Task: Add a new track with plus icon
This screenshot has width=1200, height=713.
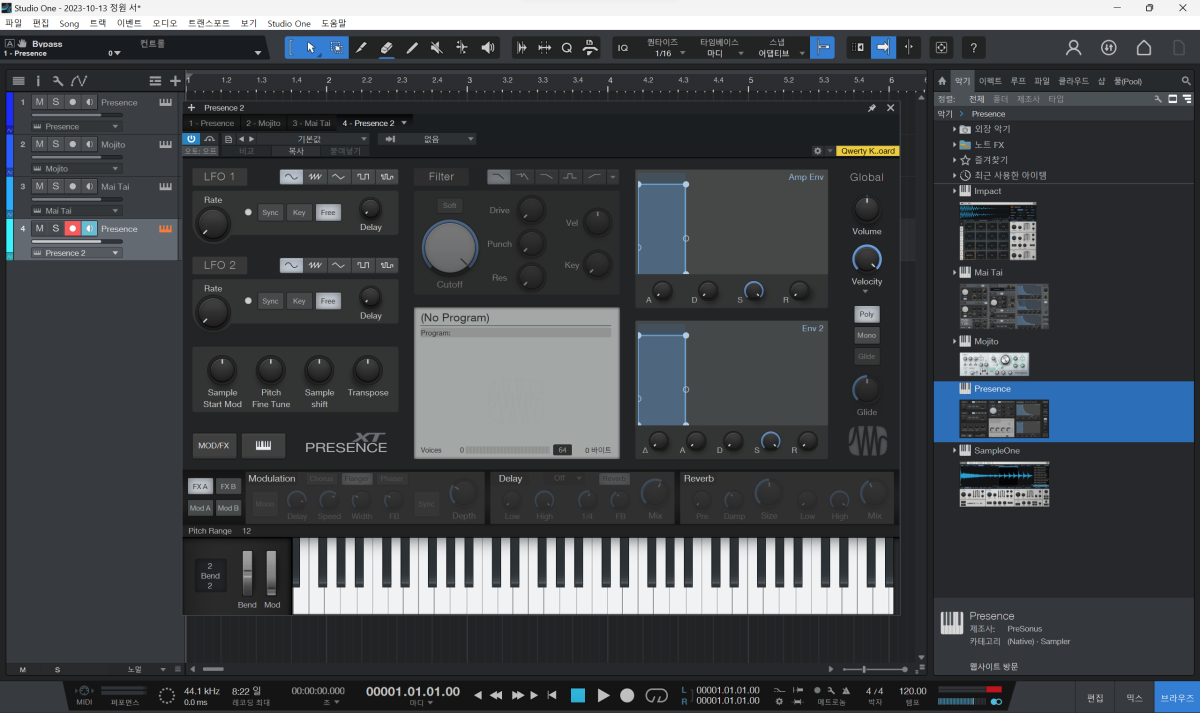Action: [175, 81]
